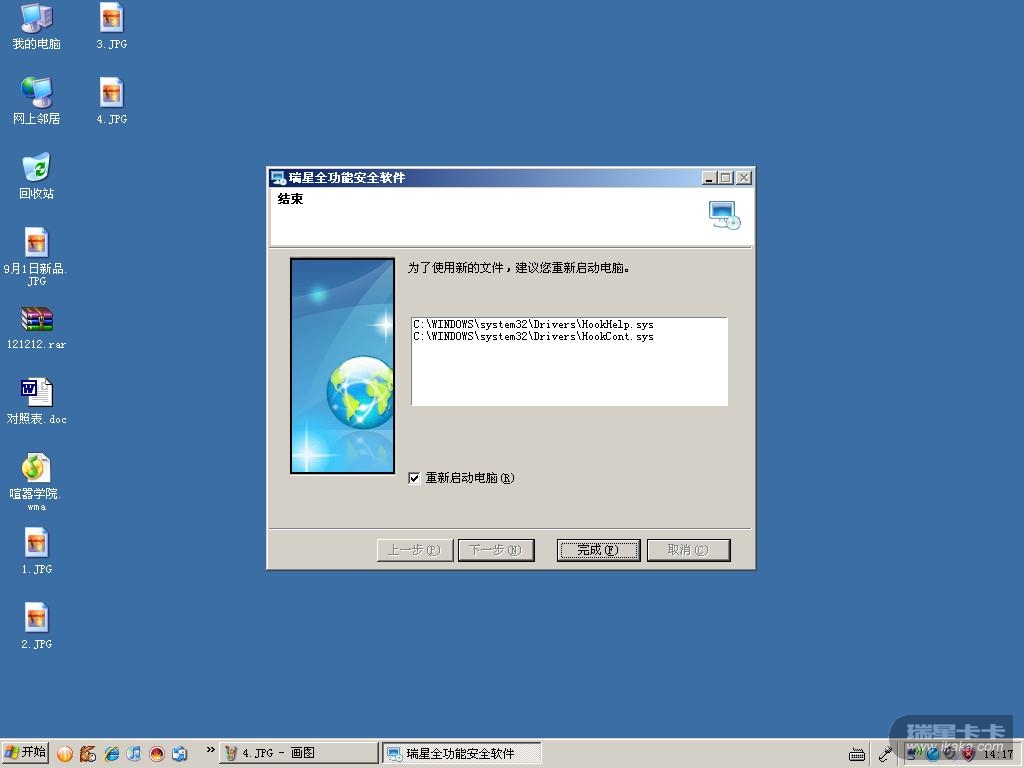Click the first orange quick launch icon
The height and width of the screenshot is (768, 1024).
point(65,754)
